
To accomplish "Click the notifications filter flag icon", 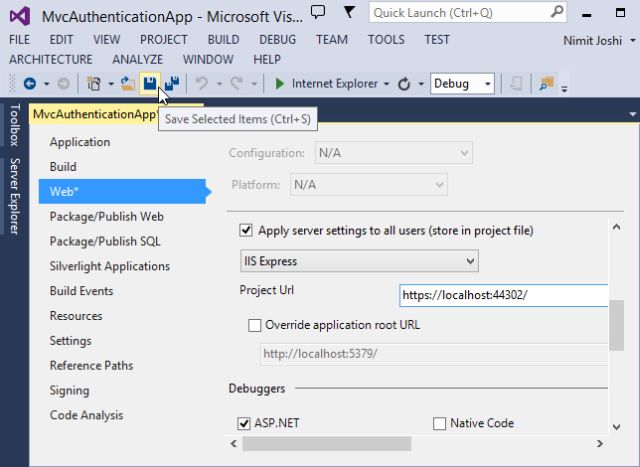I will [x=349, y=12].
